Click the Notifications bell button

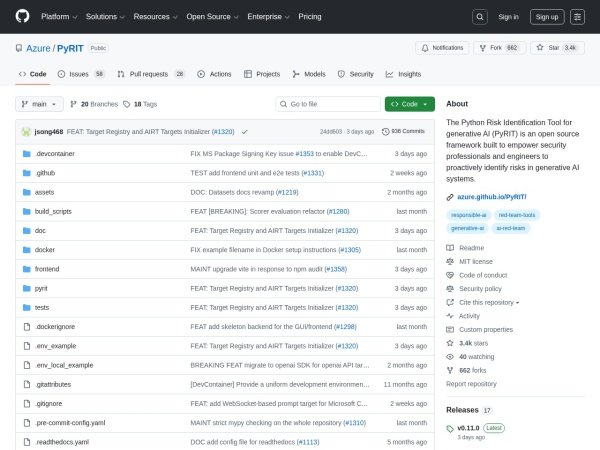click(x=442, y=48)
